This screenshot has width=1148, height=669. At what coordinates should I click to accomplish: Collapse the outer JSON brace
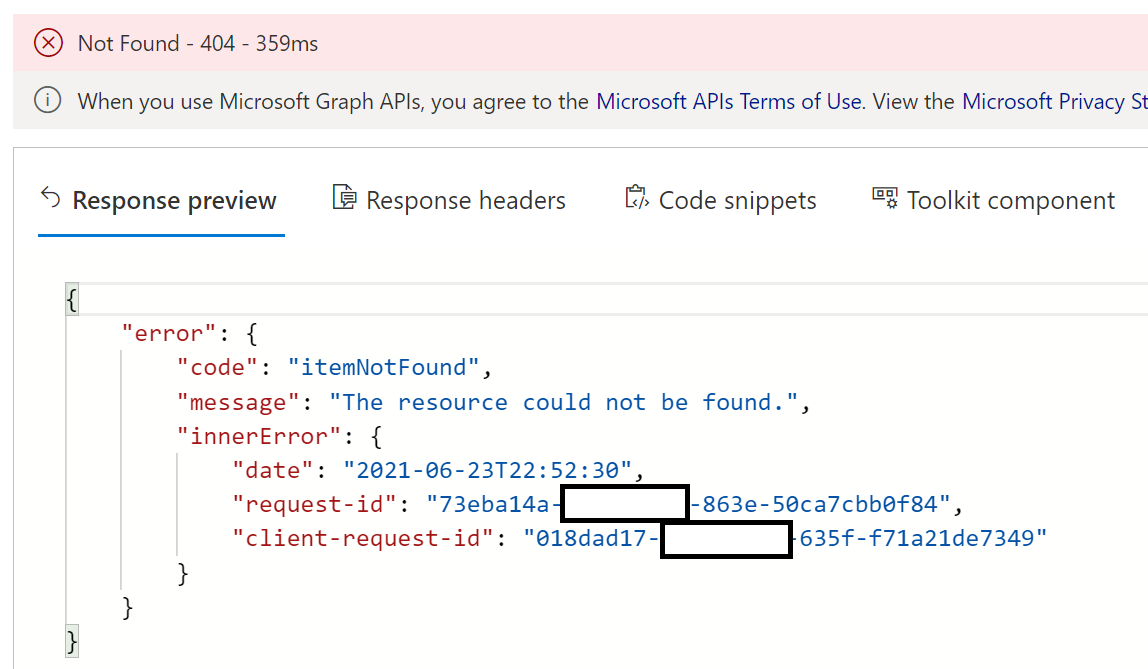point(72,299)
